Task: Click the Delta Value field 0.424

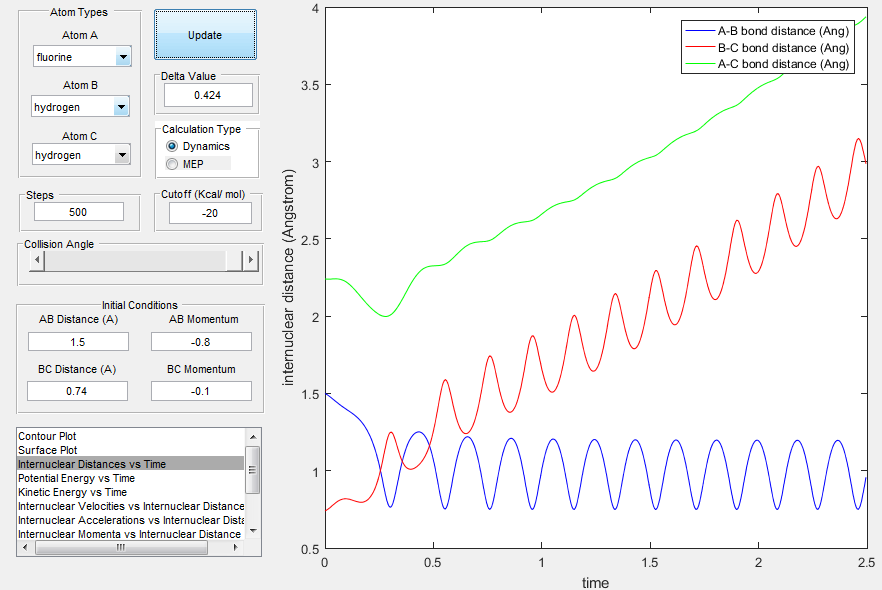Action: pos(208,95)
